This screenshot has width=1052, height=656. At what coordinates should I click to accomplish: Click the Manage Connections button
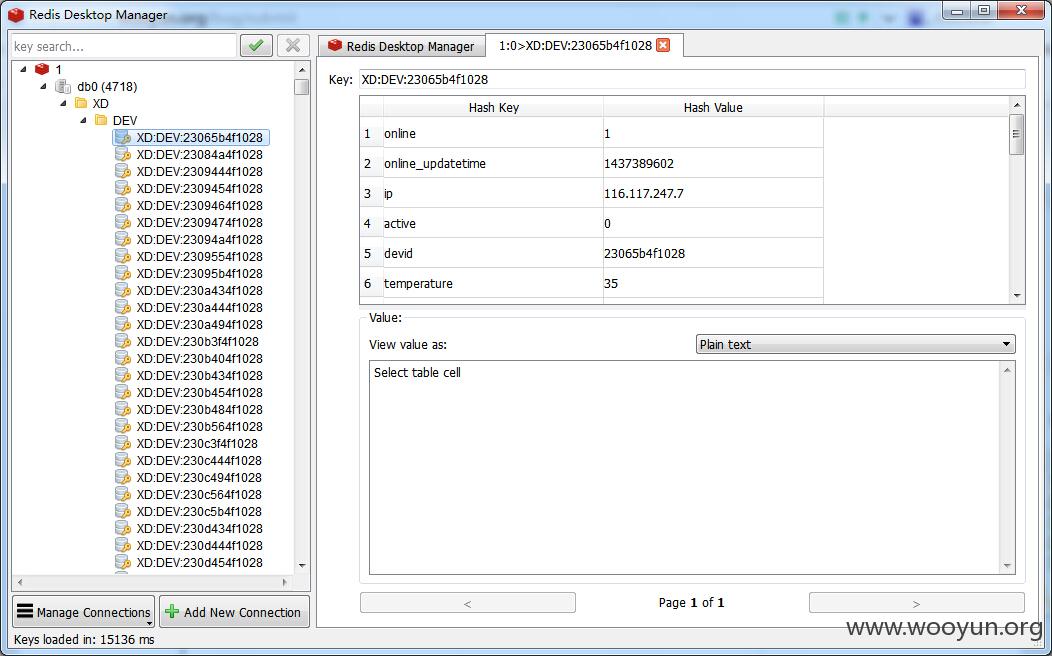pos(83,612)
